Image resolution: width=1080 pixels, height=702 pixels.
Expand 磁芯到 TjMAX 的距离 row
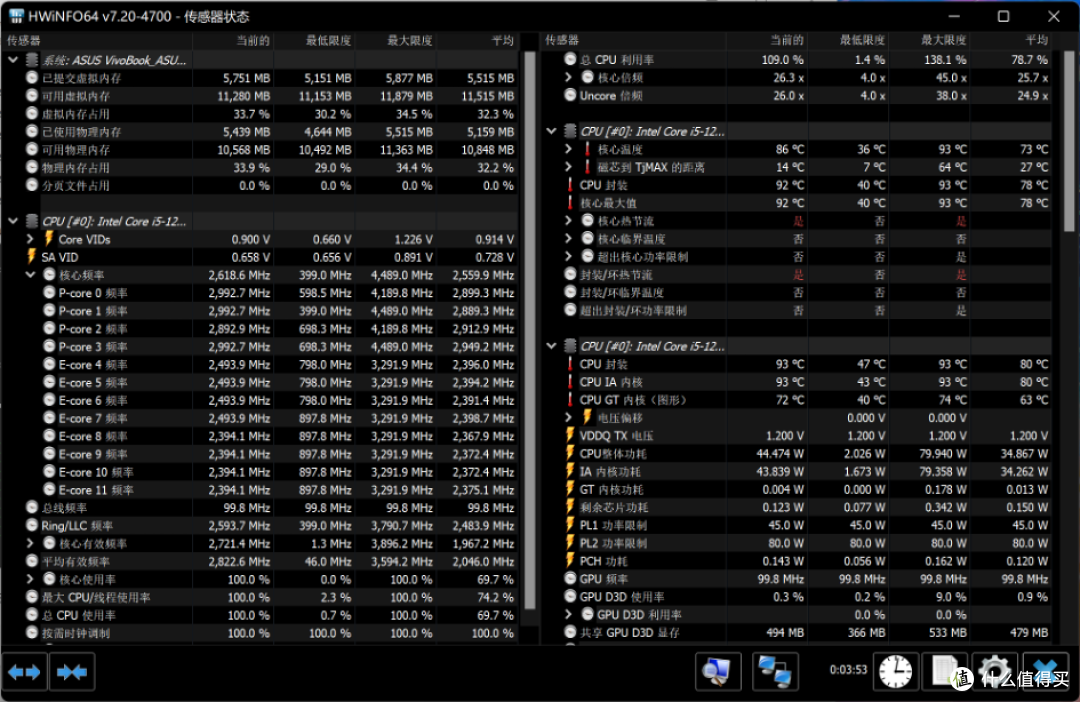point(569,167)
